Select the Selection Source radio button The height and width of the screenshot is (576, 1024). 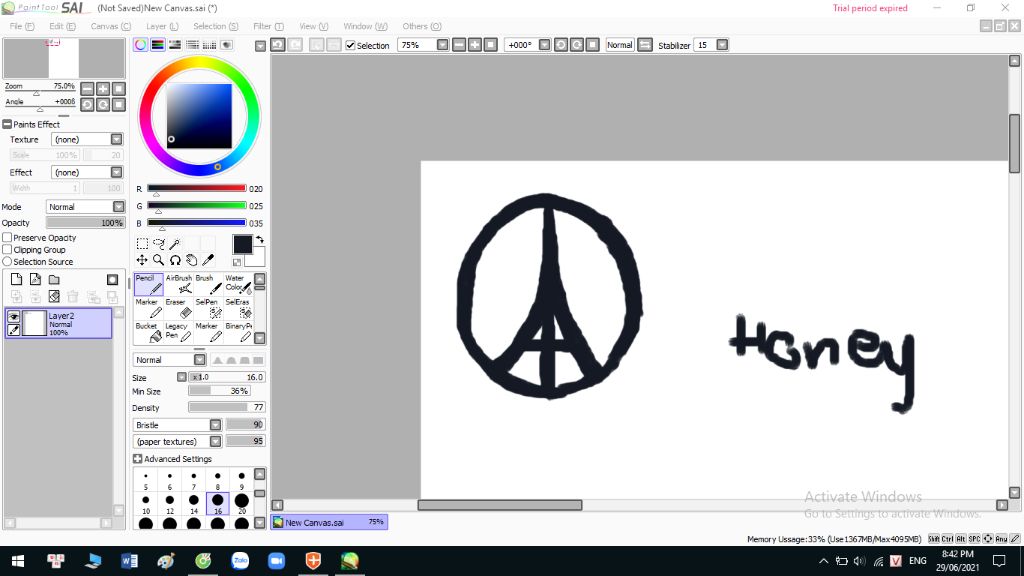(x=7, y=261)
